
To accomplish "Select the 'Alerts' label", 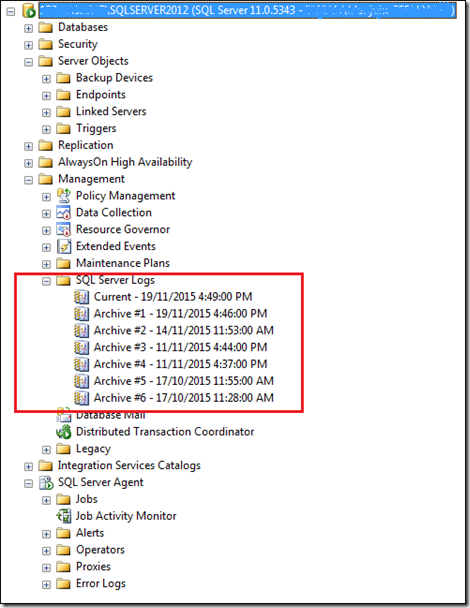I will [x=90, y=533].
